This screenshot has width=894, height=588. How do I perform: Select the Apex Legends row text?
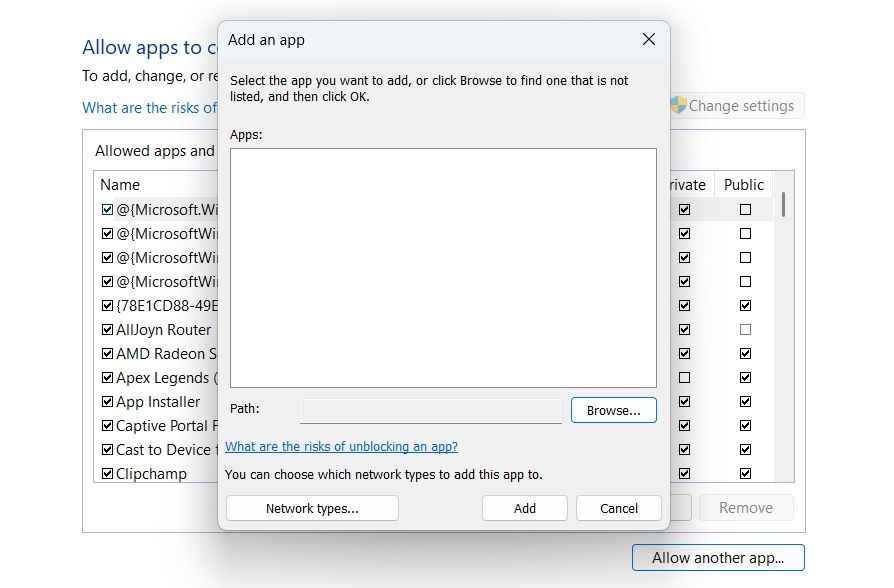click(166, 378)
